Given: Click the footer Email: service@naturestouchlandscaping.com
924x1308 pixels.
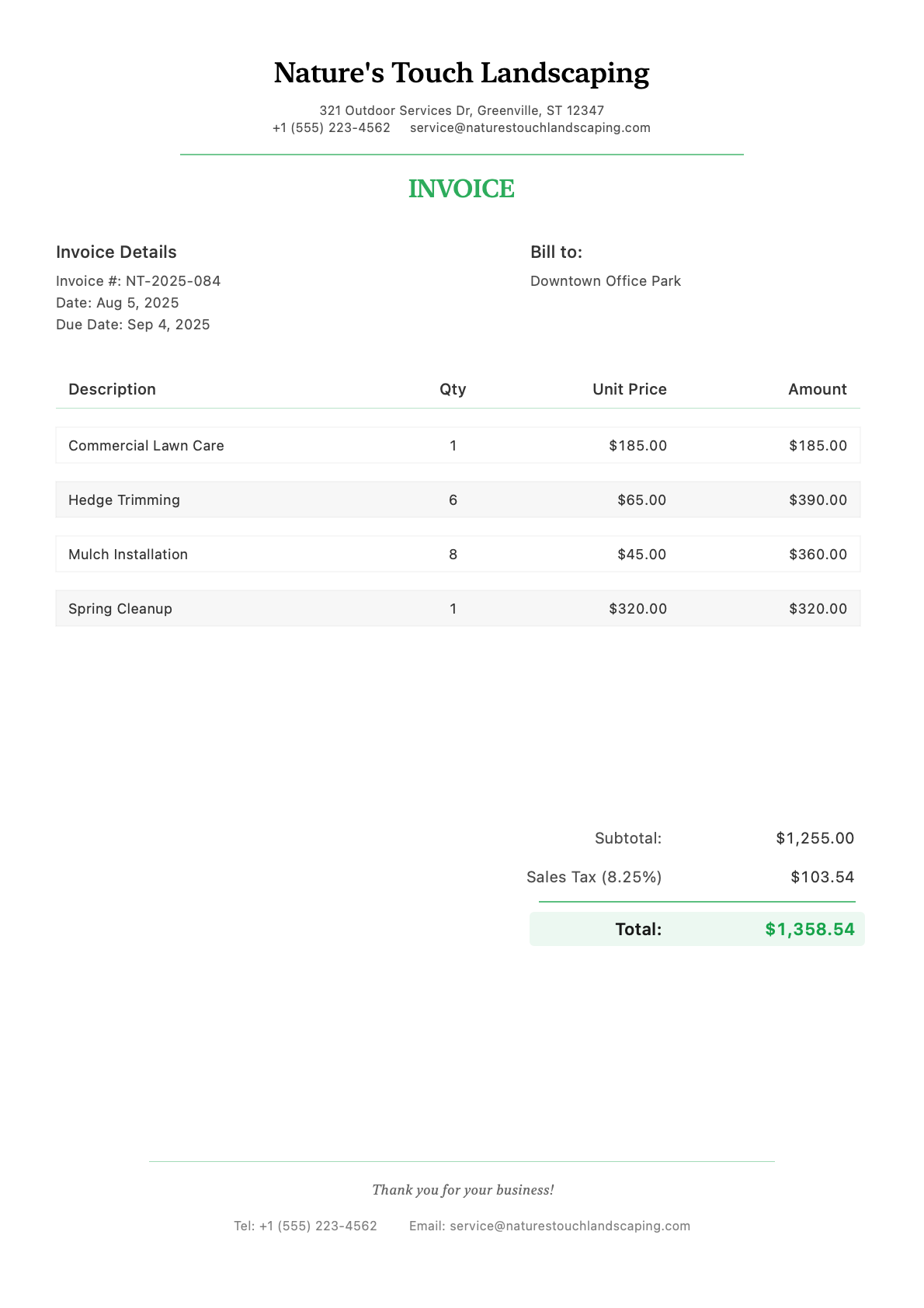Looking at the screenshot, I should (550, 1226).
